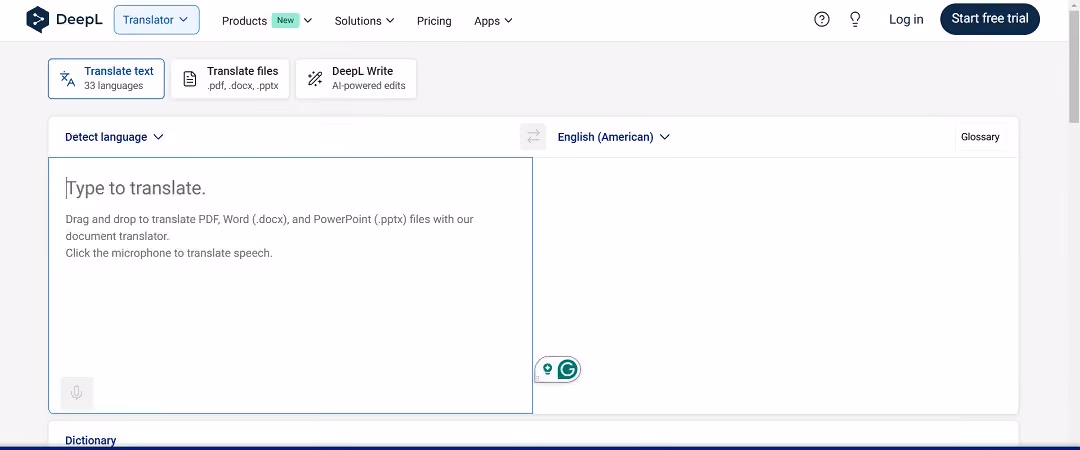Click the DeepL Write magic pen icon
The width and height of the screenshot is (1080, 450).
click(x=315, y=79)
